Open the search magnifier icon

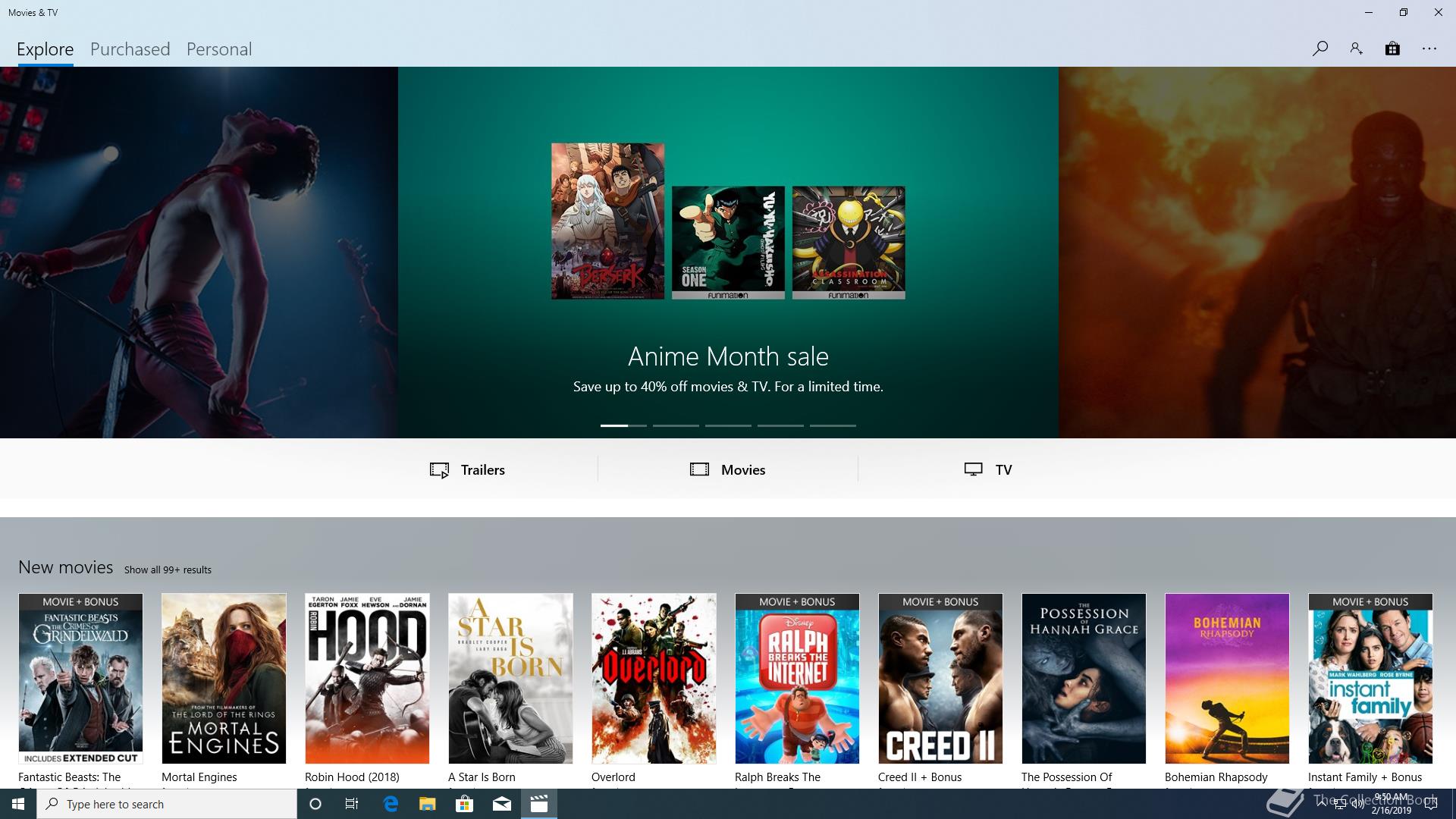(1319, 49)
